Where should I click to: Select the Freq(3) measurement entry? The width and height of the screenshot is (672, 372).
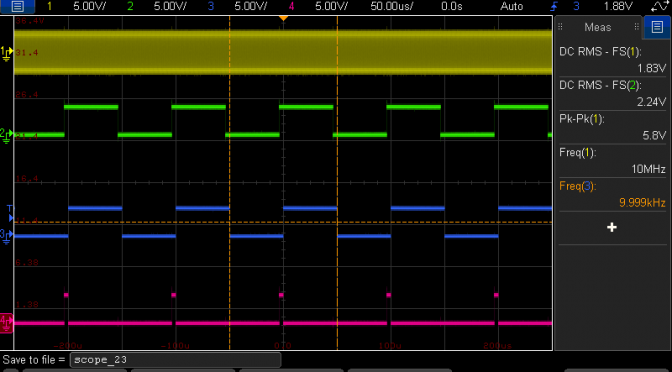pos(612,195)
